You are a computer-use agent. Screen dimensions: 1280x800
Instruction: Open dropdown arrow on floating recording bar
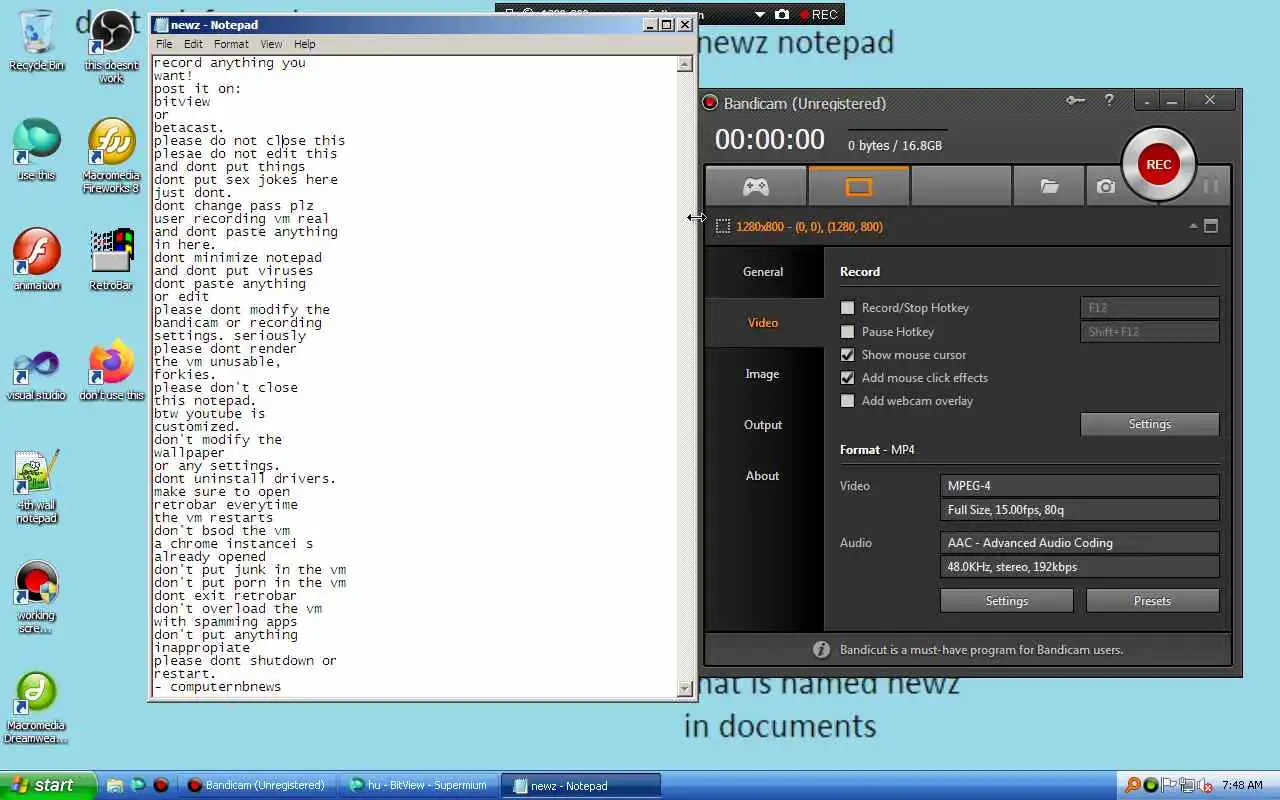coord(760,15)
